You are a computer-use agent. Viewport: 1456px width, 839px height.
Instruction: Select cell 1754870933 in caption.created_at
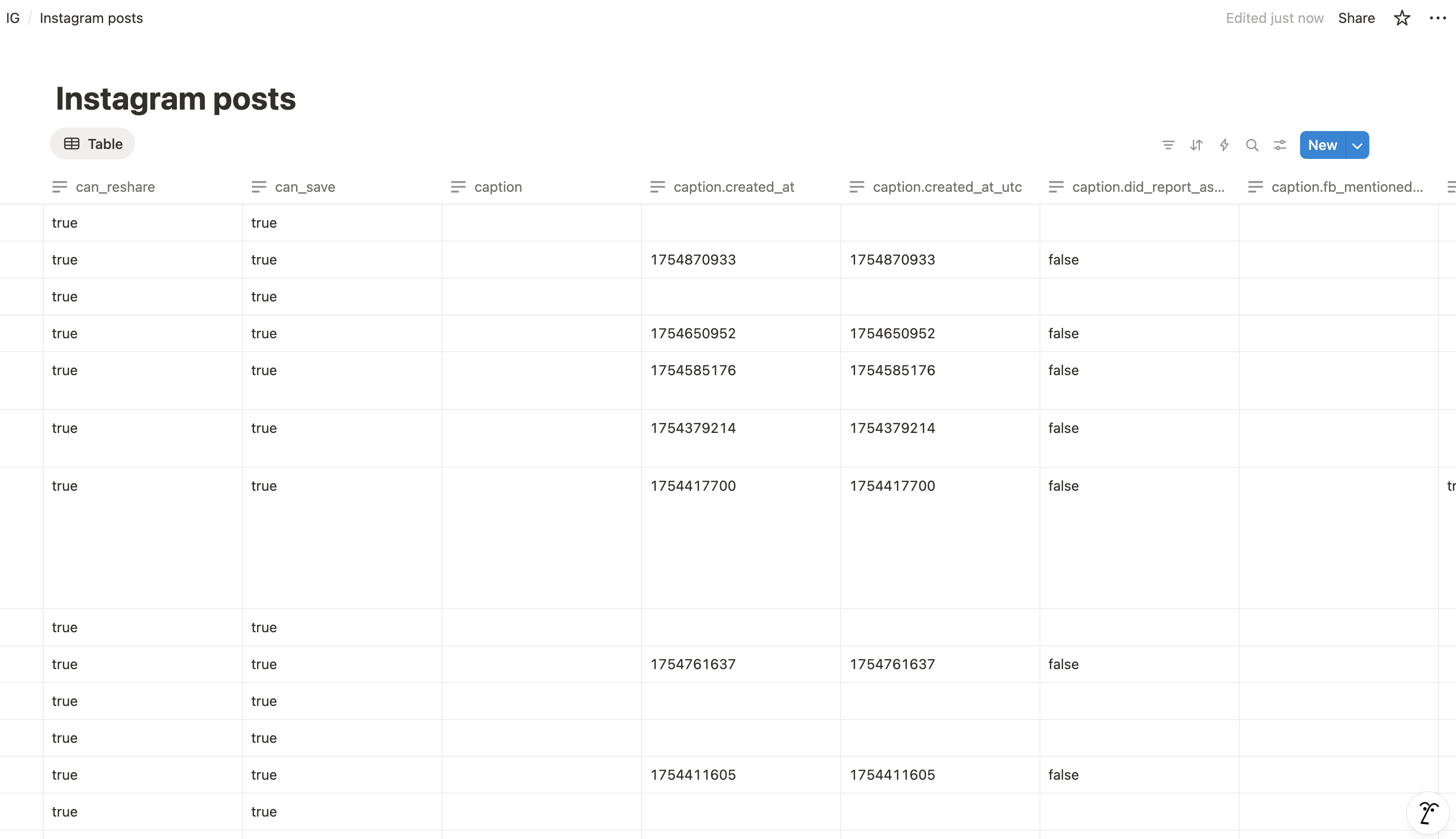pyautogui.click(x=741, y=260)
